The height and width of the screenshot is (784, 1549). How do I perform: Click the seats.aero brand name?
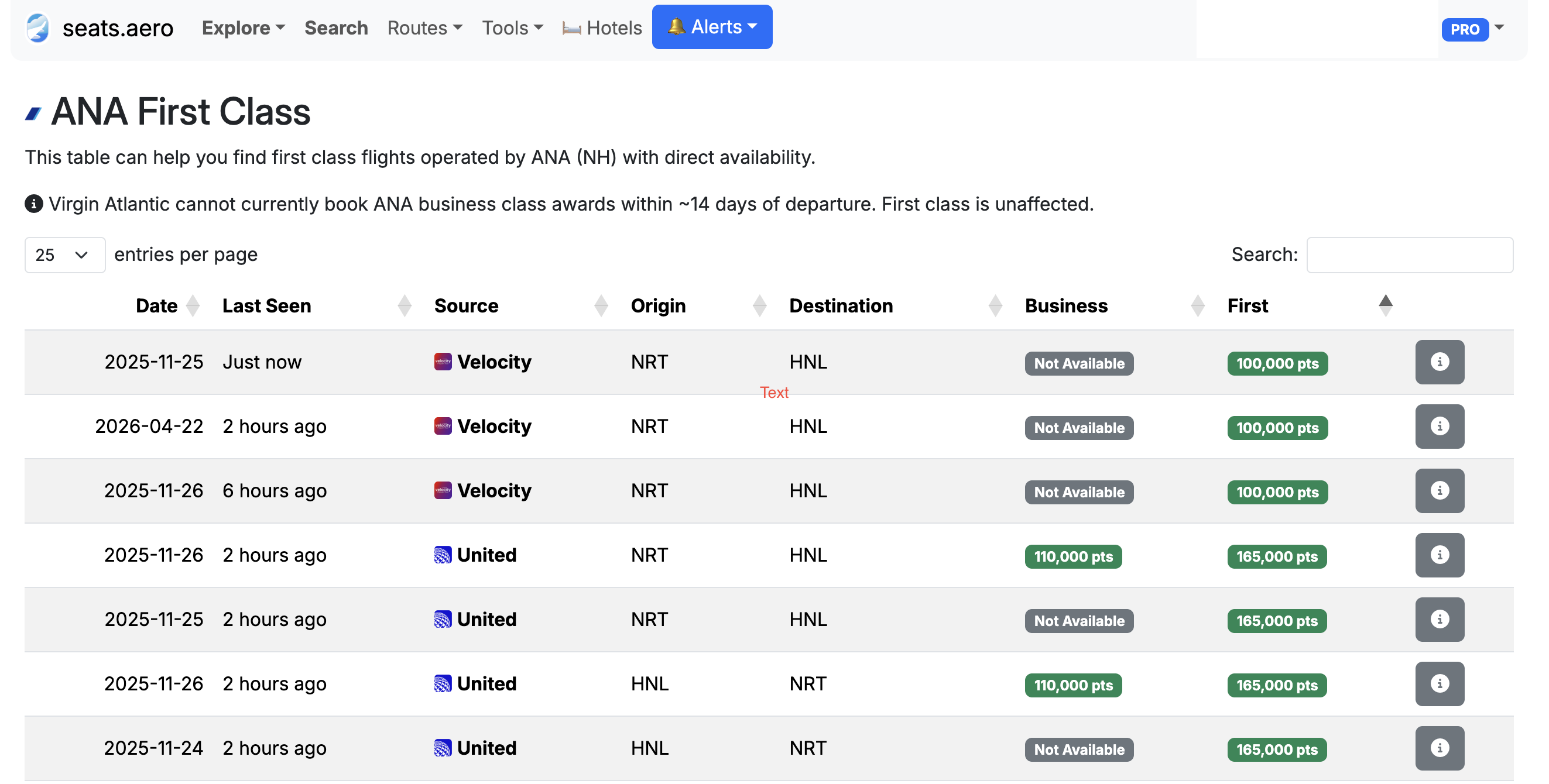click(x=118, y=28)
